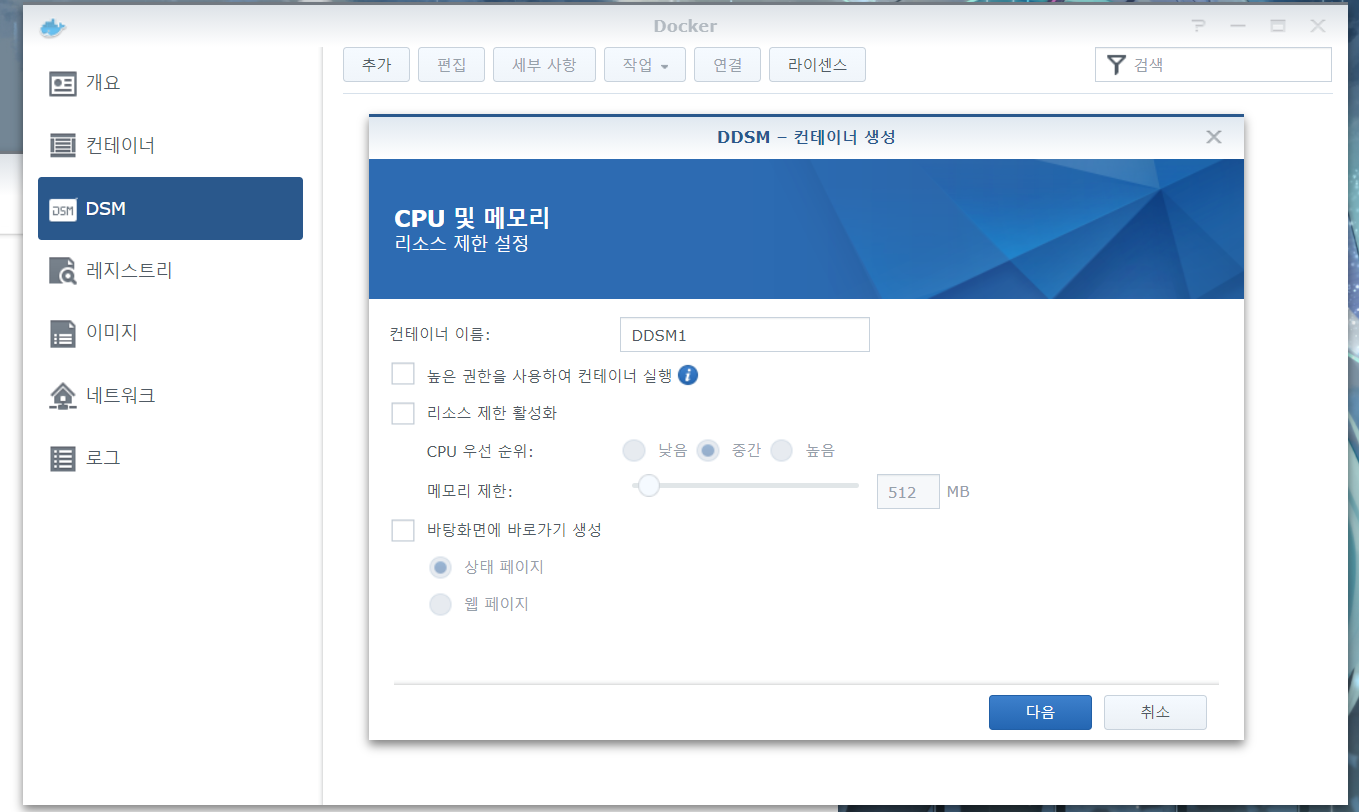1359x812 pixels.
Task: Open the 네트워크 network section
Action: [170, 396]
